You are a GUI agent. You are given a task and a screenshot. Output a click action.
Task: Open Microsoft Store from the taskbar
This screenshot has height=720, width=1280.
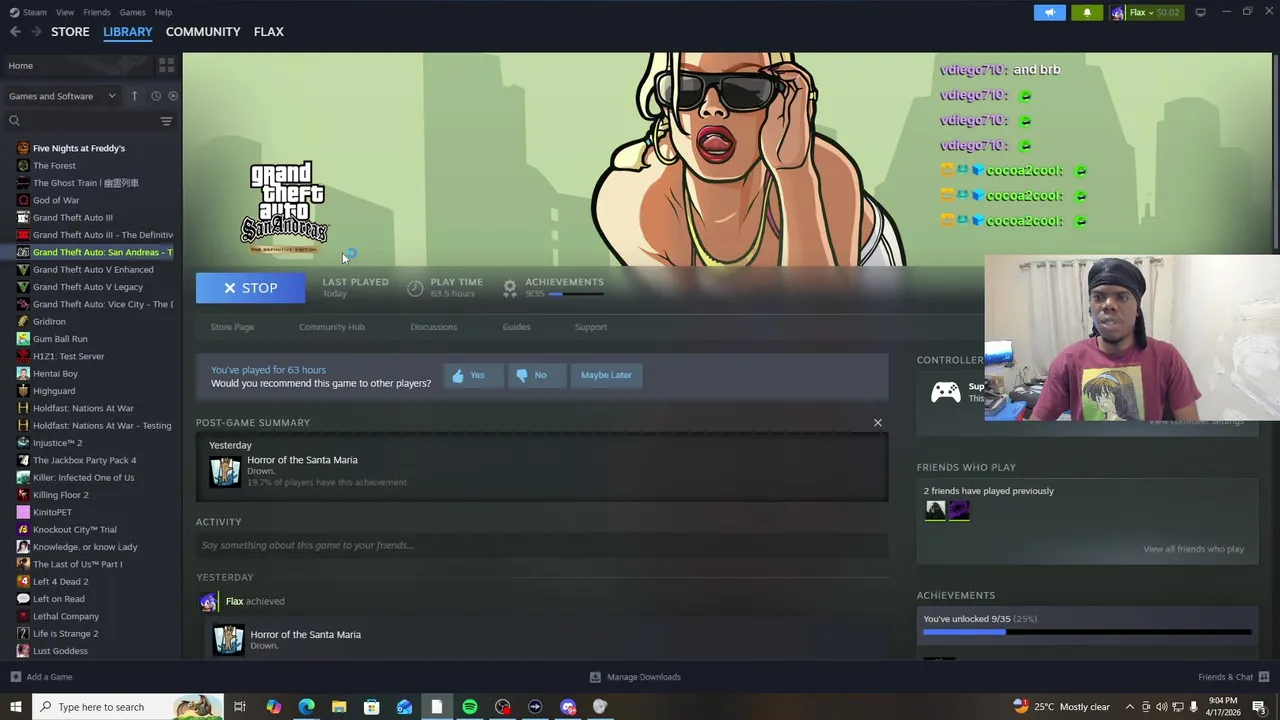click(371, 707)
